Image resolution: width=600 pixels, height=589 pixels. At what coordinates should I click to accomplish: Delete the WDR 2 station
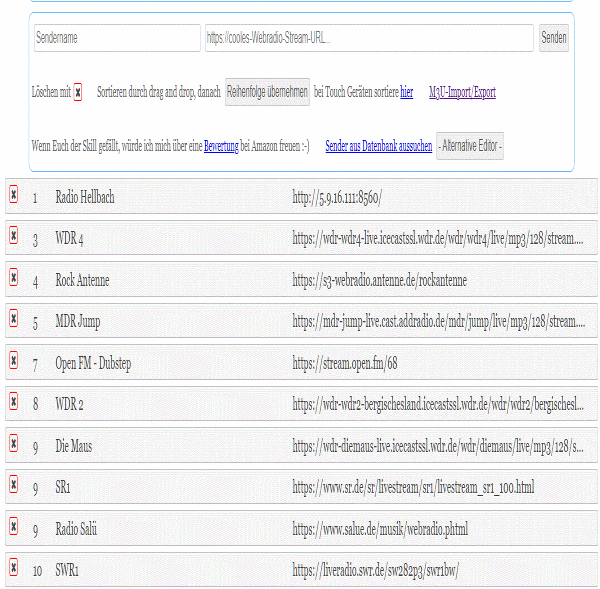(13, 401)
